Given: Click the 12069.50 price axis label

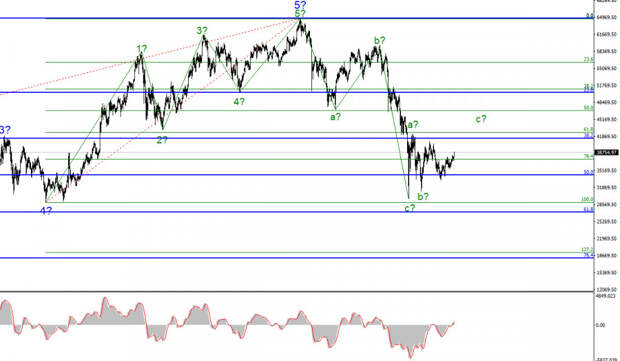Looking at the screenshot, I should coord(607,289).
